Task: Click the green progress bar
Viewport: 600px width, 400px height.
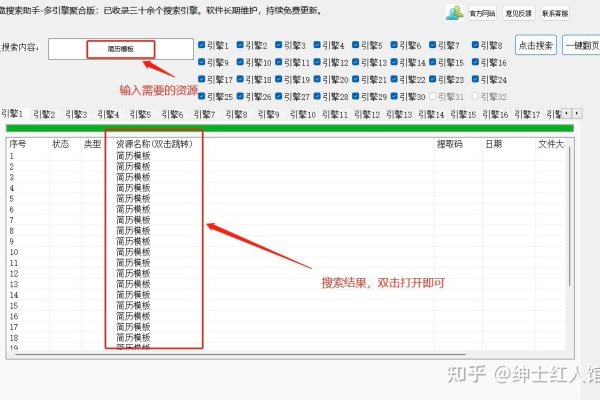Action: pyautogui.click(x=290, y=128)
